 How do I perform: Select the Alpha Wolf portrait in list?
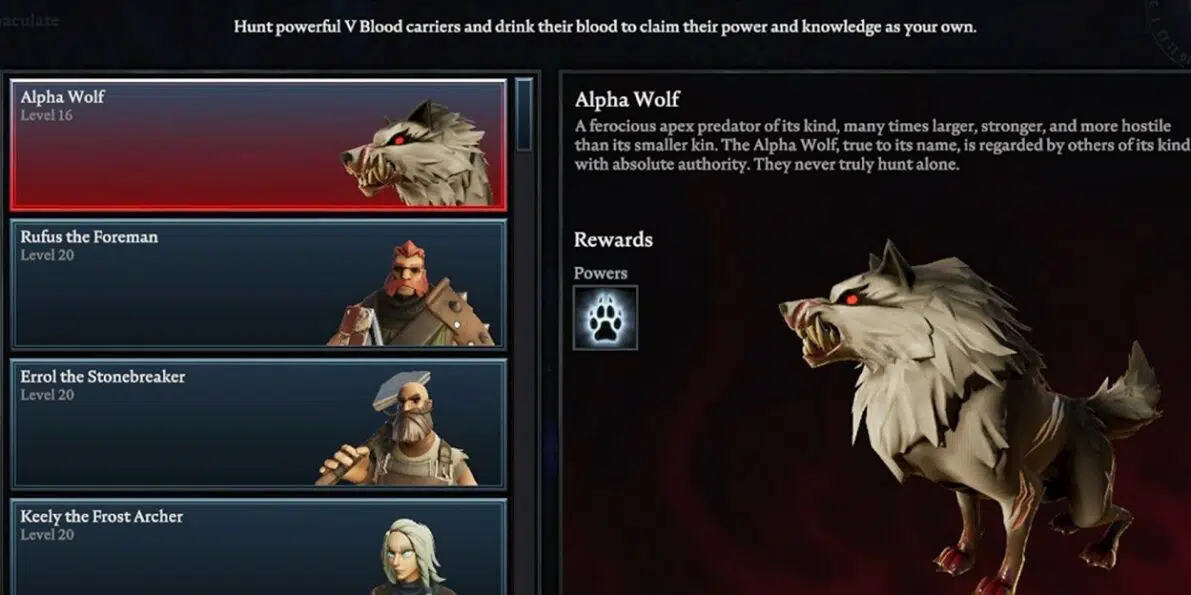pos(418,153)
